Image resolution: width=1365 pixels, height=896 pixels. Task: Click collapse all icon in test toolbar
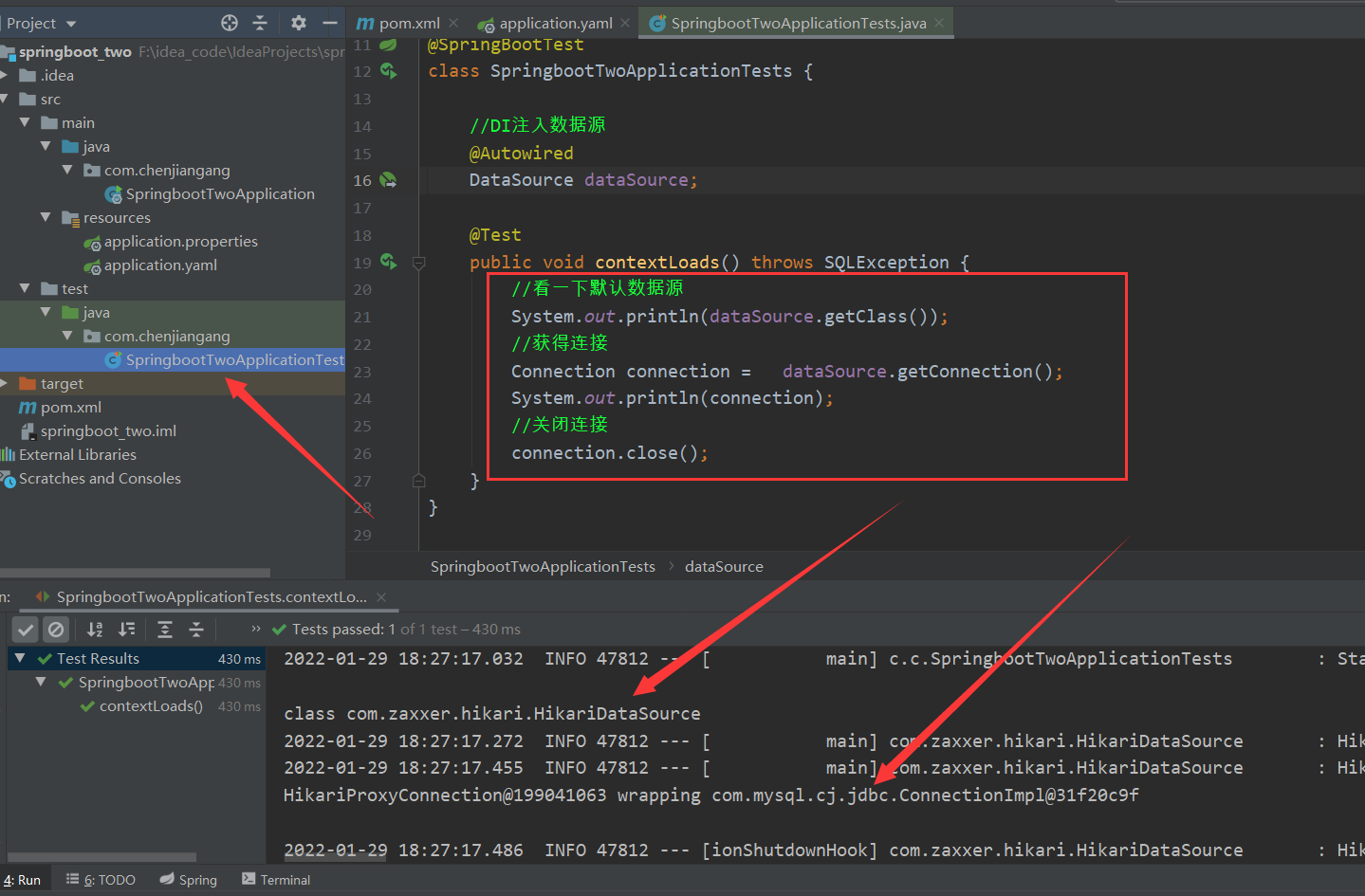196,629
